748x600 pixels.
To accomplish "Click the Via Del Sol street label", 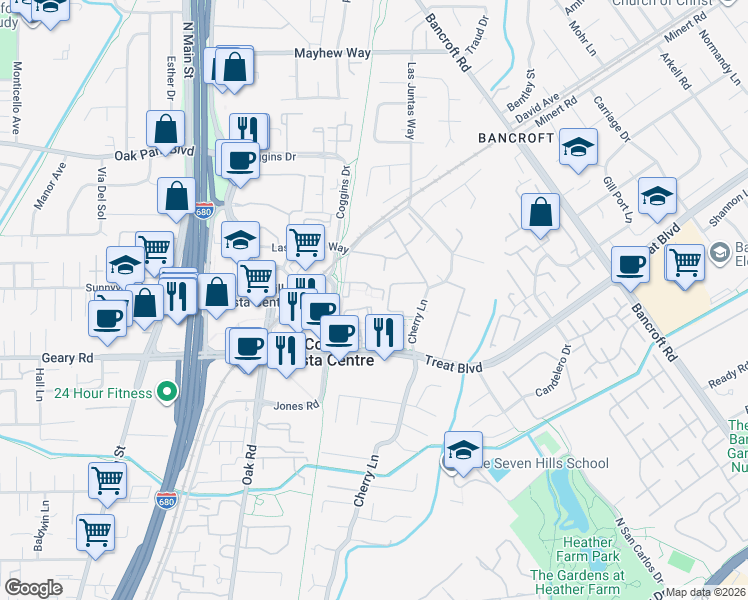I will (101, 193).
